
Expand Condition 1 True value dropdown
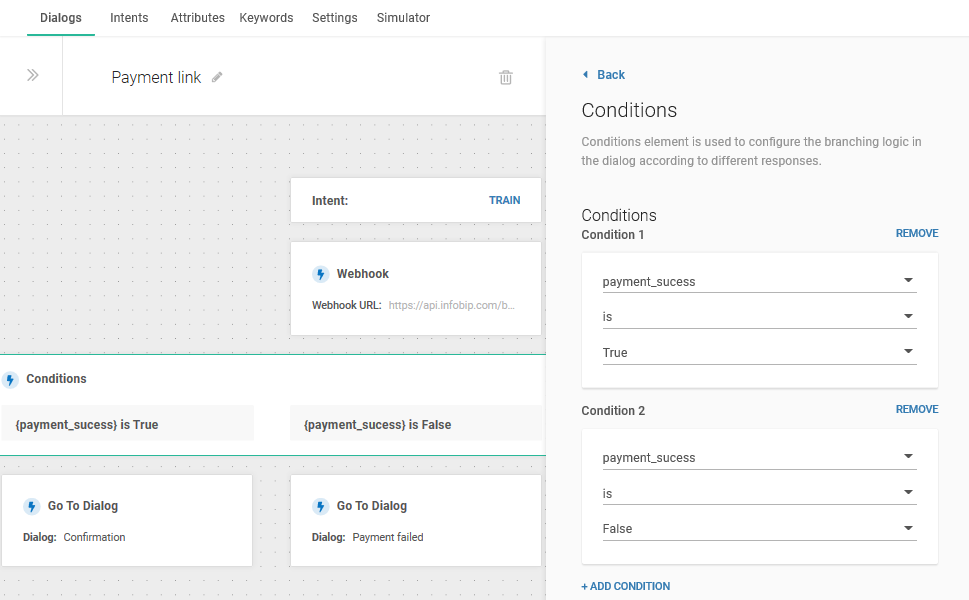tap(908, 352)
